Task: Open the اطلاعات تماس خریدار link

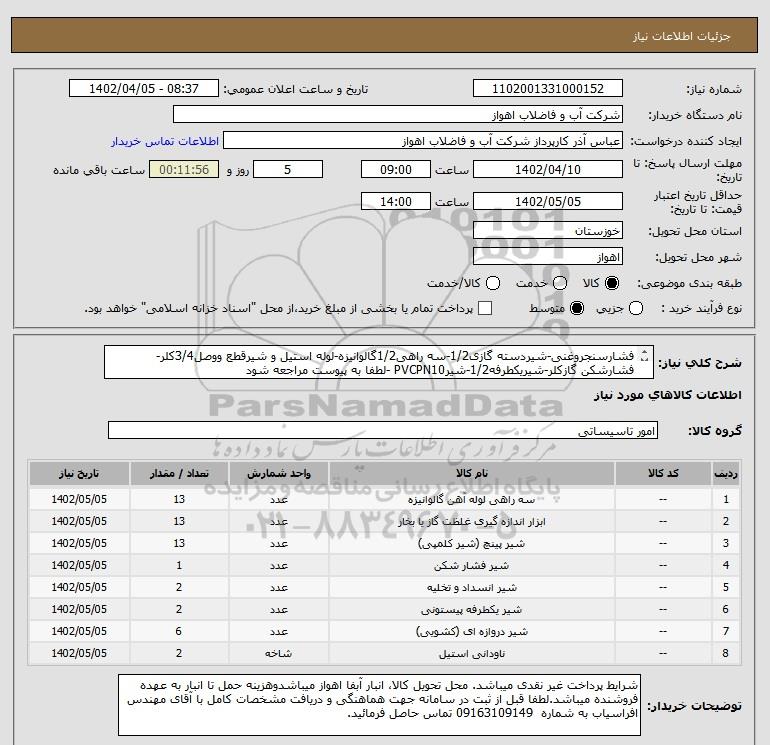Action: (165, 141)
